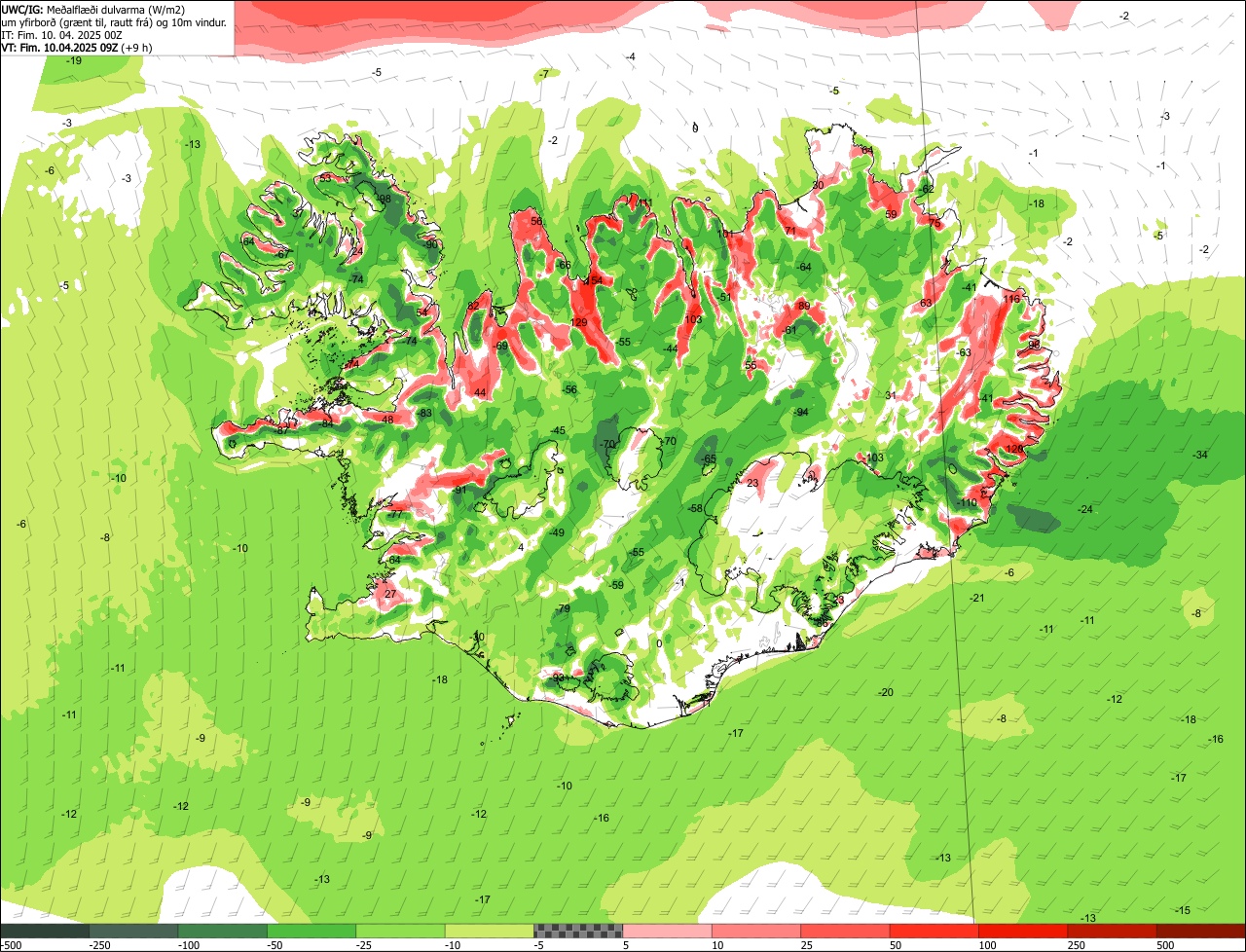Choose the legend swatch between -50 and -25
This screenshot has width=1246, height=952.
coord(311,931)
